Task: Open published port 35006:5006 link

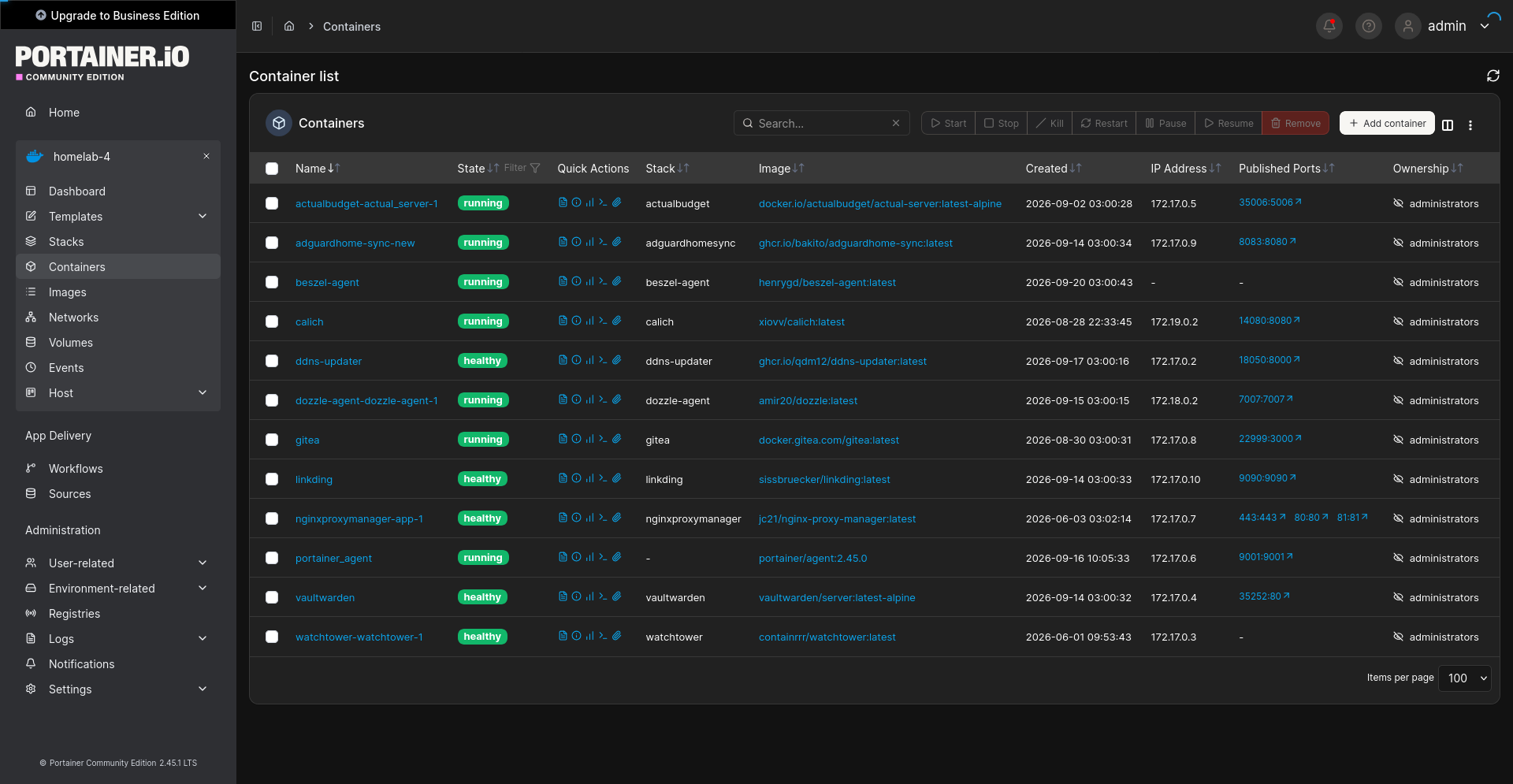Action: (1270, 203)
